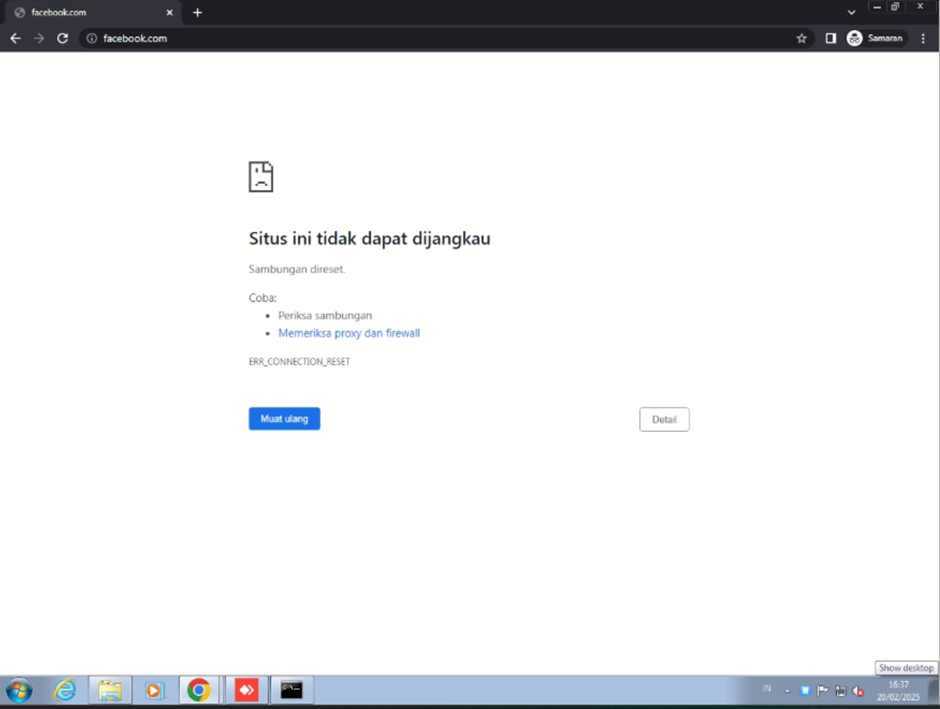Open Command Prompt from the taskbar
This screenshot has height=709, width=940.
[291, 690]
